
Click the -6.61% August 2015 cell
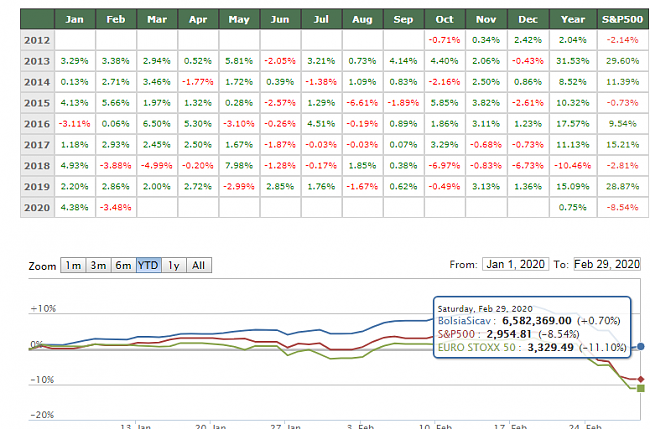tap(362, 103)
